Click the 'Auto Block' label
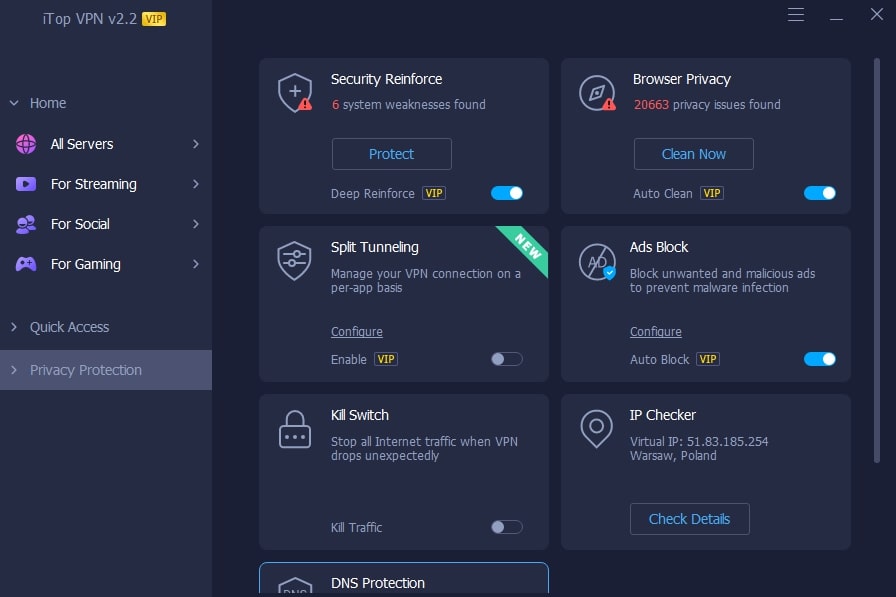 659,359
